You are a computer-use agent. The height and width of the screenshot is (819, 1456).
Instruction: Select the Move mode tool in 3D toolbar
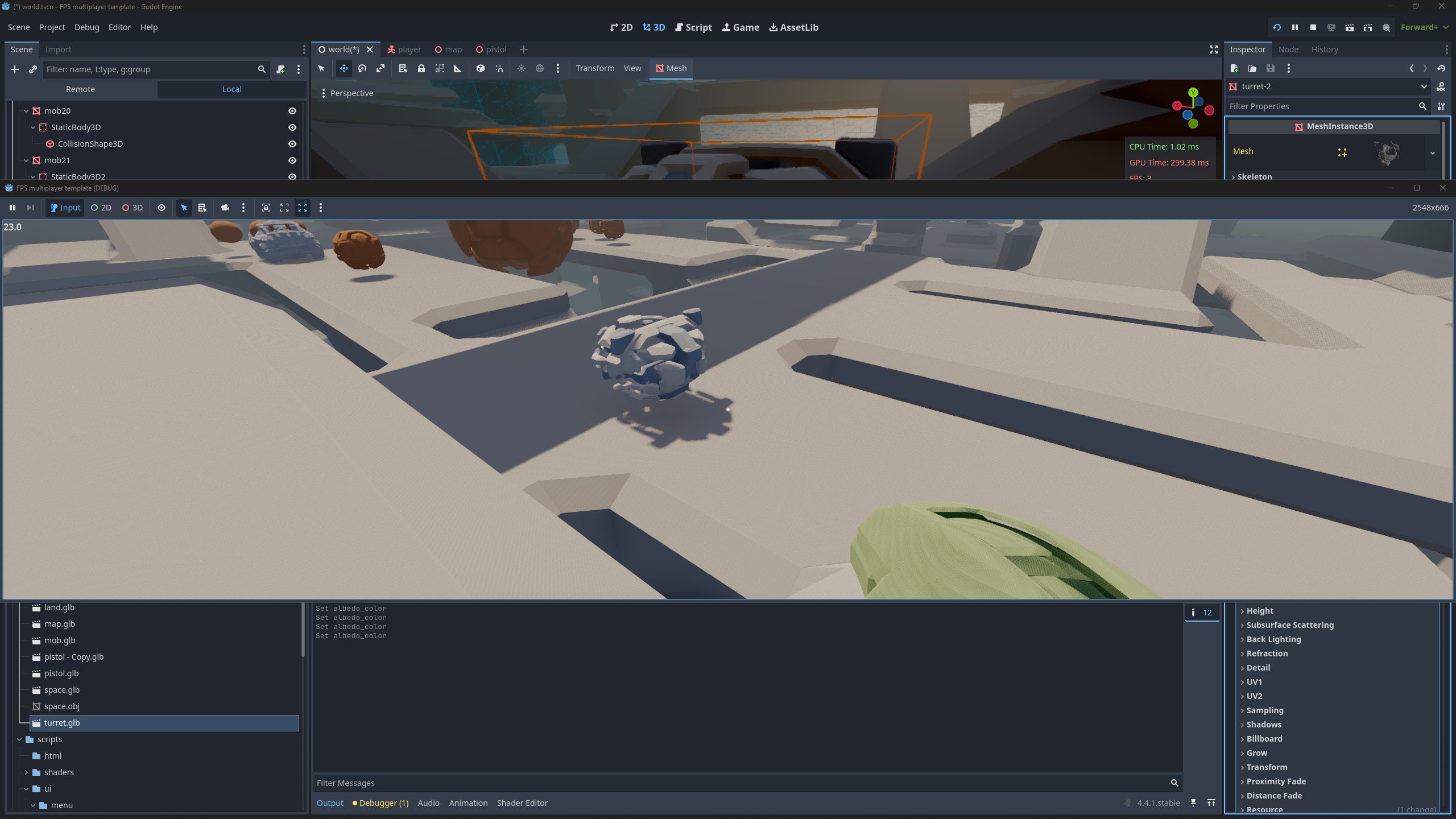pos(344,68)
